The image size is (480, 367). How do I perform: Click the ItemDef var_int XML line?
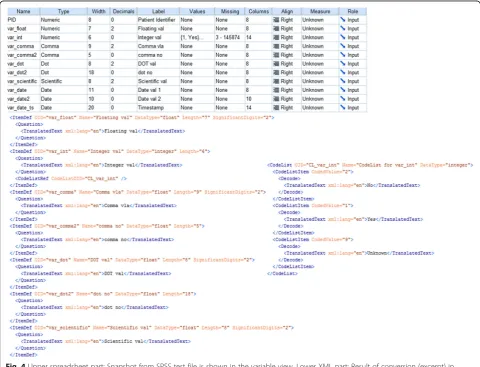pos(110,151)
